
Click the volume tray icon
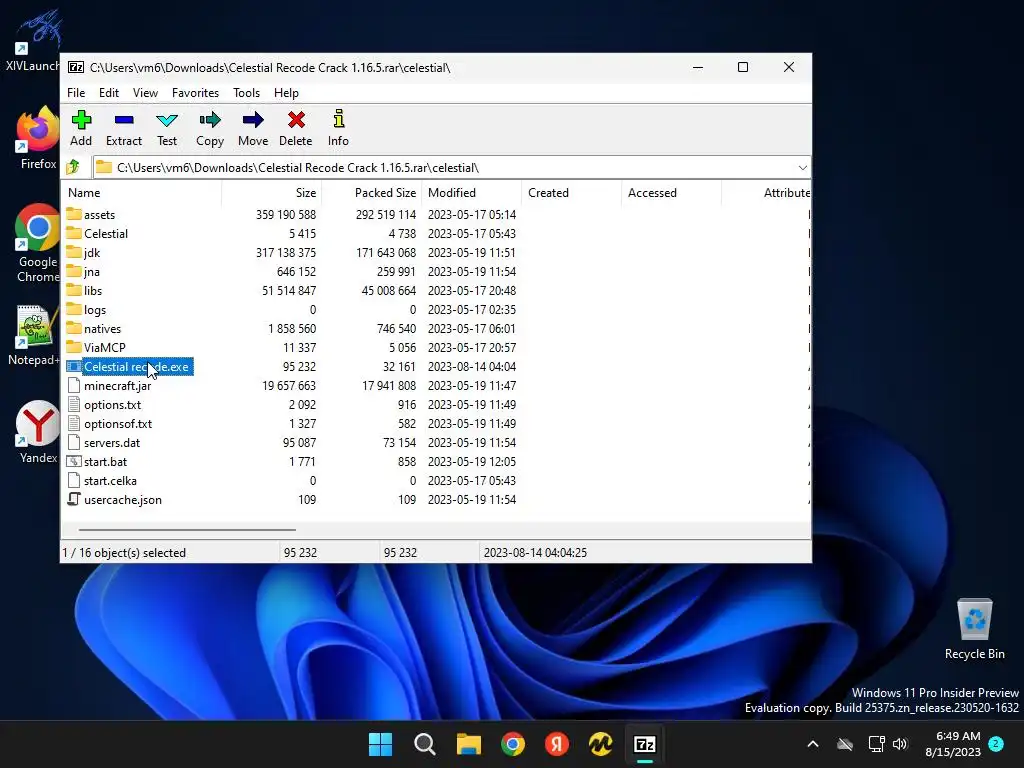[901, 744]
